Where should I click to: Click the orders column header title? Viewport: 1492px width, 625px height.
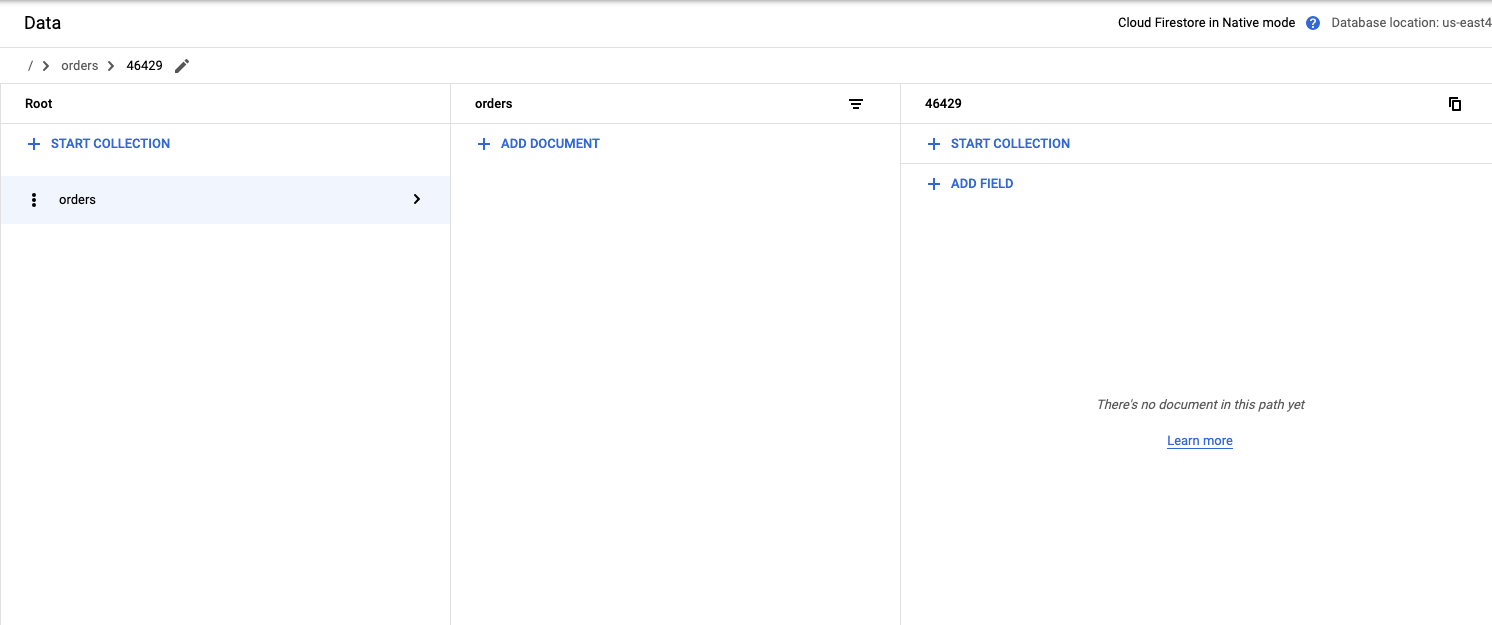click(x=493, y=104)
